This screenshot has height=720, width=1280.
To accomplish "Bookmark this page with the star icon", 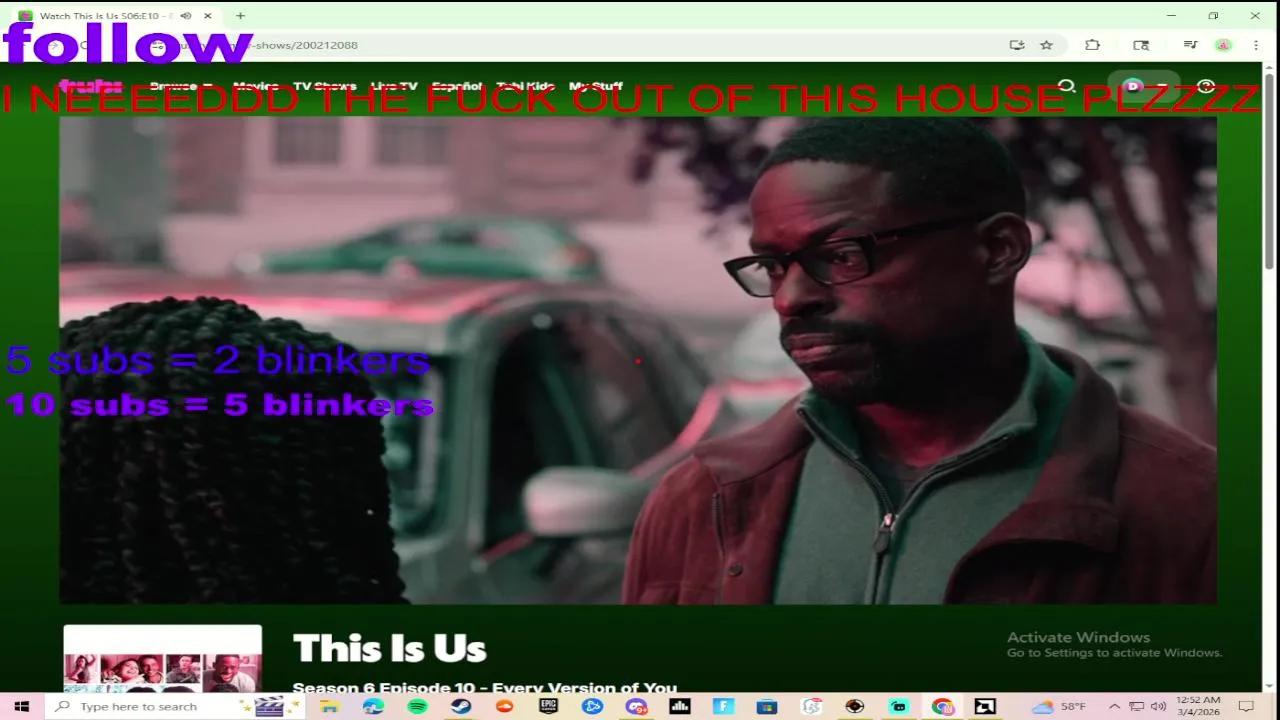I will 1046,45.
